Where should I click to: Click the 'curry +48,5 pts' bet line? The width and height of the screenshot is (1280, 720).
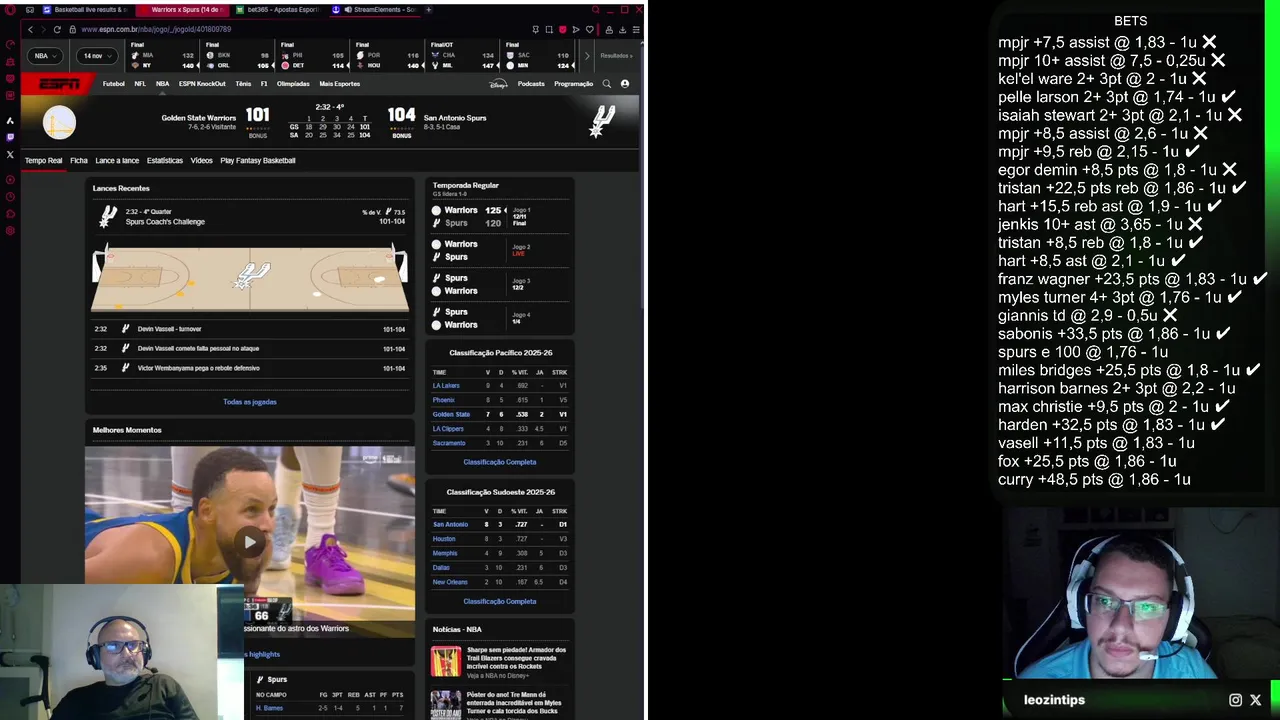[x=1094, y=480]
